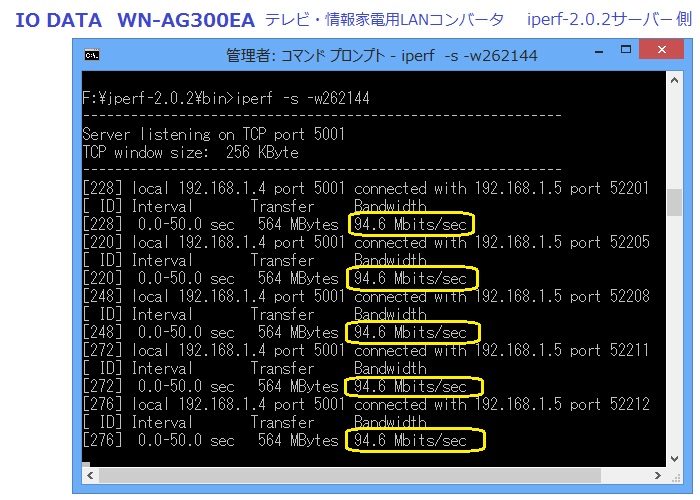Click the connection line with port 52201
Image resolution: width=700 pixels, height=500 pixels.
click(366, 188)
